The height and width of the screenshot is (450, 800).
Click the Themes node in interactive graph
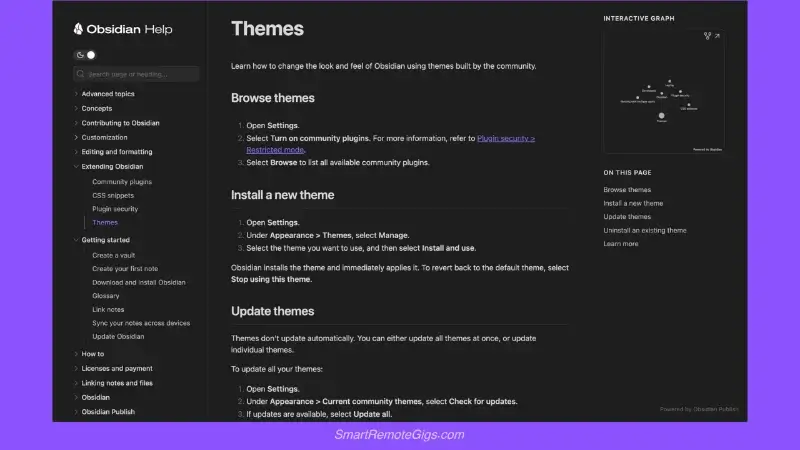pyautogui.click(x=661, y=116)
